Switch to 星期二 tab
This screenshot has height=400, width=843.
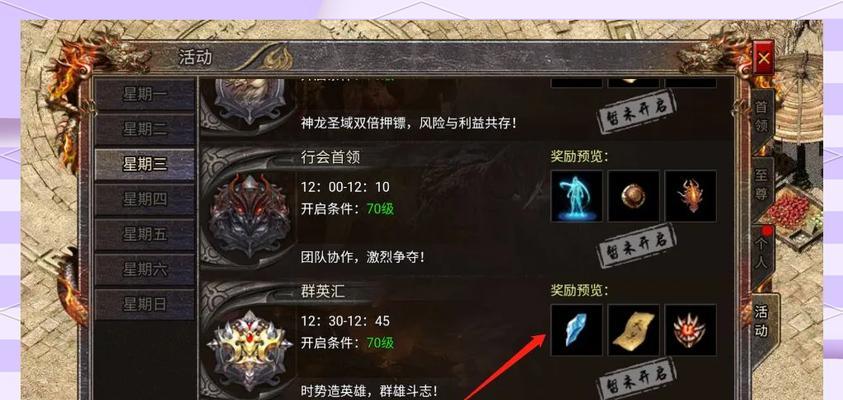(x=145, y=129)
